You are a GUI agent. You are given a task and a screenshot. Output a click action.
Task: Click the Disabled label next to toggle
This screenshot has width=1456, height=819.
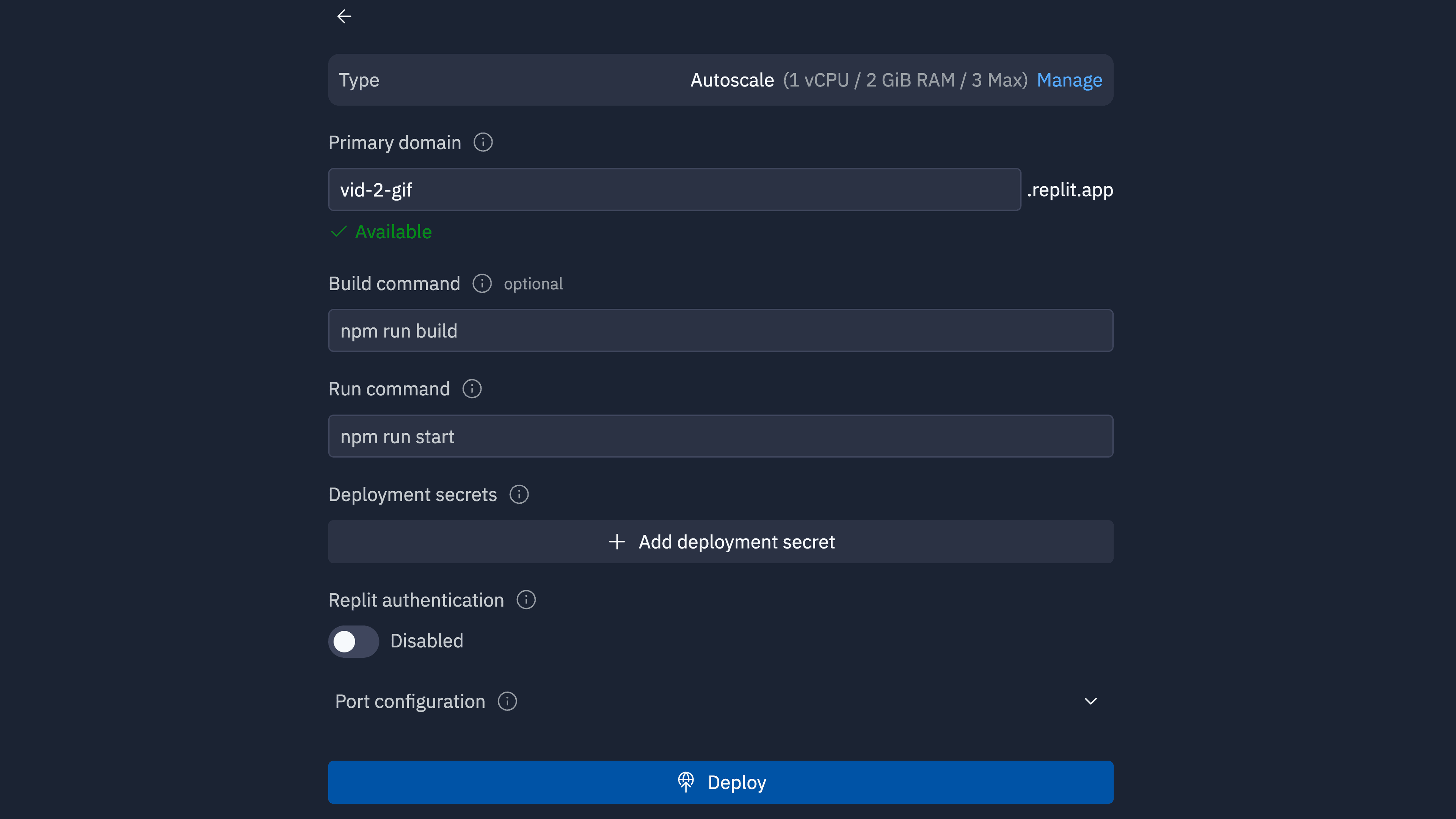pos(427,641)
